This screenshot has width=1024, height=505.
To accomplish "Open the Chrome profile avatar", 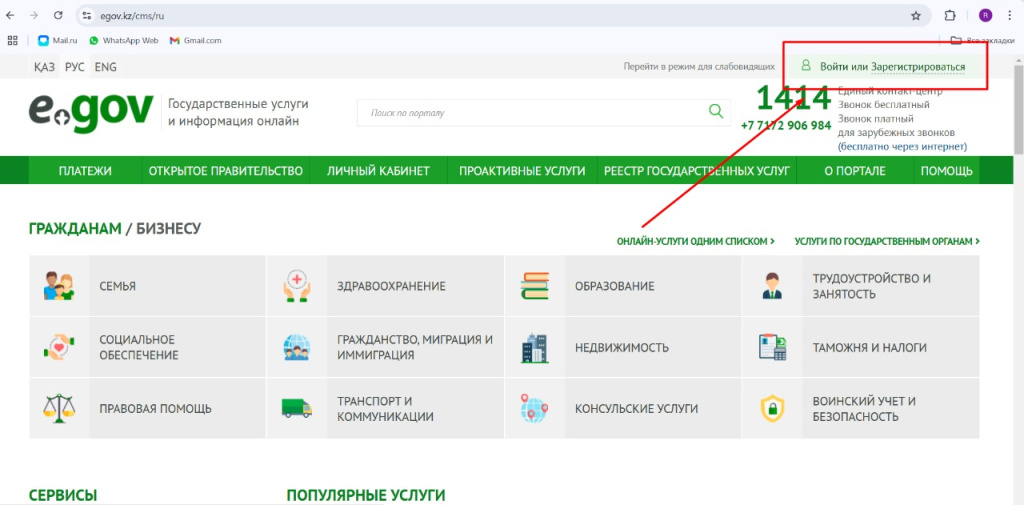I will 985,16.
